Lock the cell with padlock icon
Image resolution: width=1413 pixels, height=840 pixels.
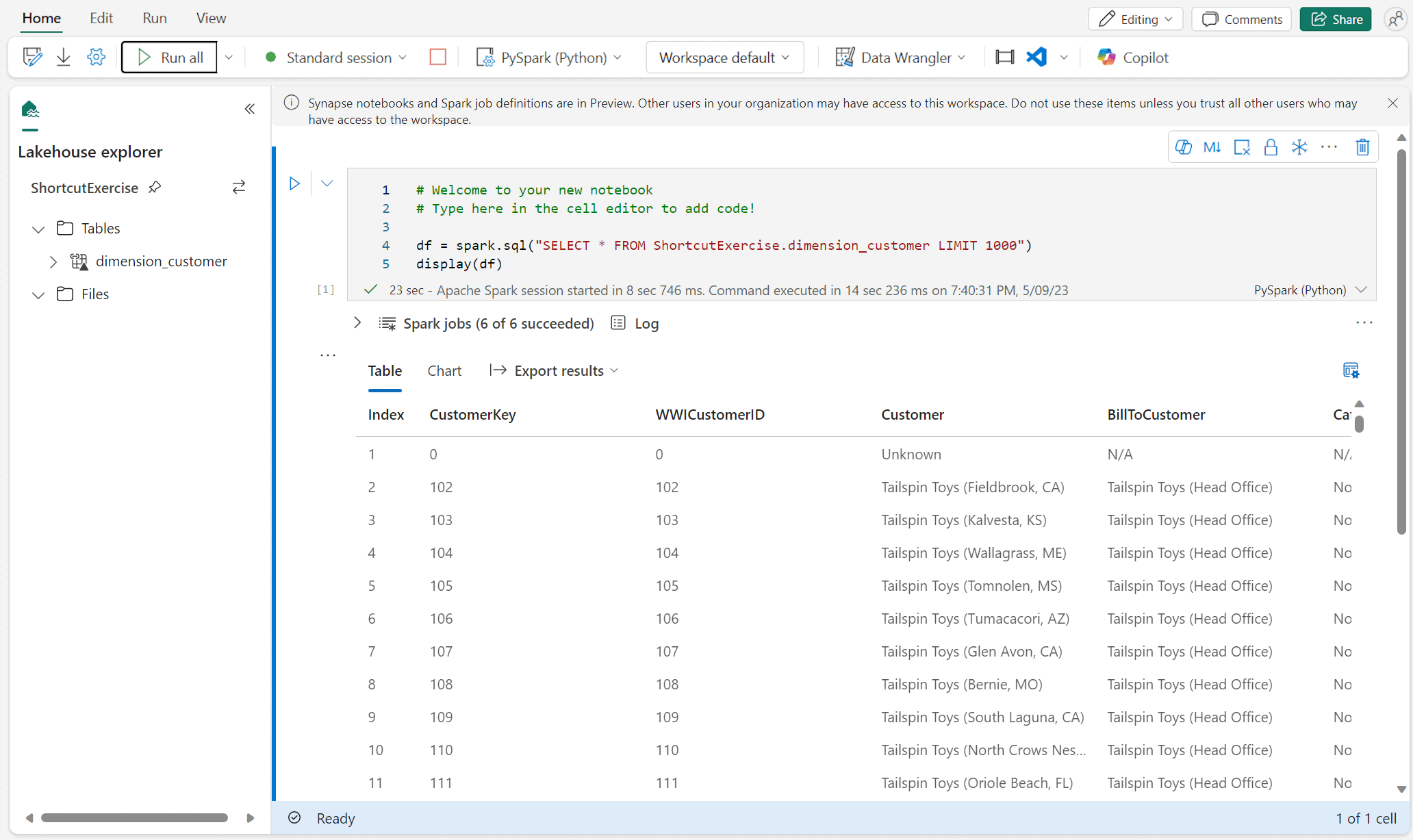coord(1271,147)
